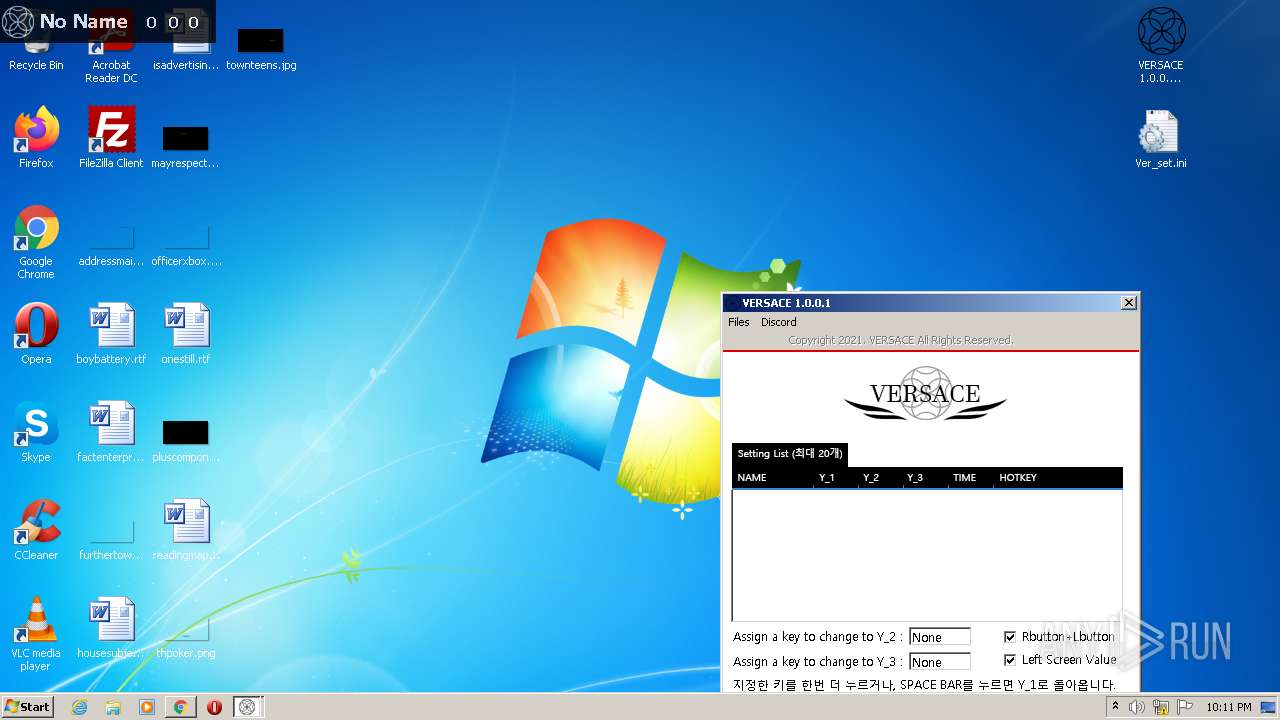Select the factenterpr... document icon
1280x720 pixels.
pyautogui.click(x=111, y=432)
